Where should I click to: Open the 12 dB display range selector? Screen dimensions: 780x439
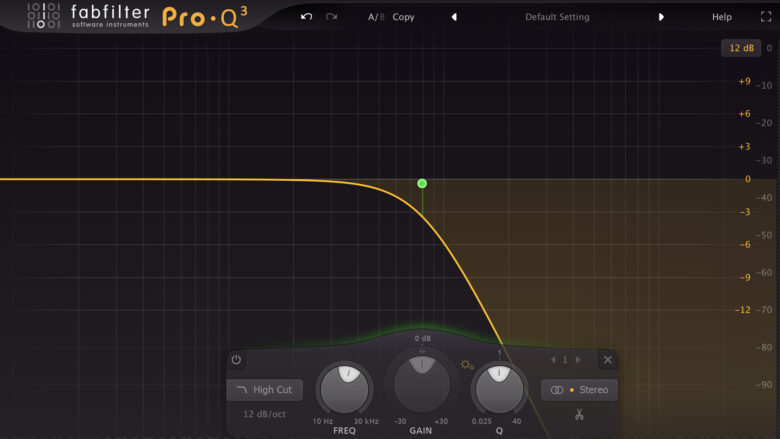[x=741, y=48]
